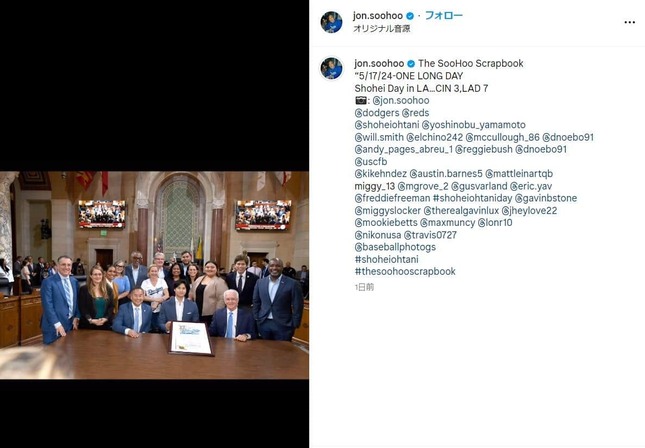
Task: Open the @reds mention
Action: 415,113
